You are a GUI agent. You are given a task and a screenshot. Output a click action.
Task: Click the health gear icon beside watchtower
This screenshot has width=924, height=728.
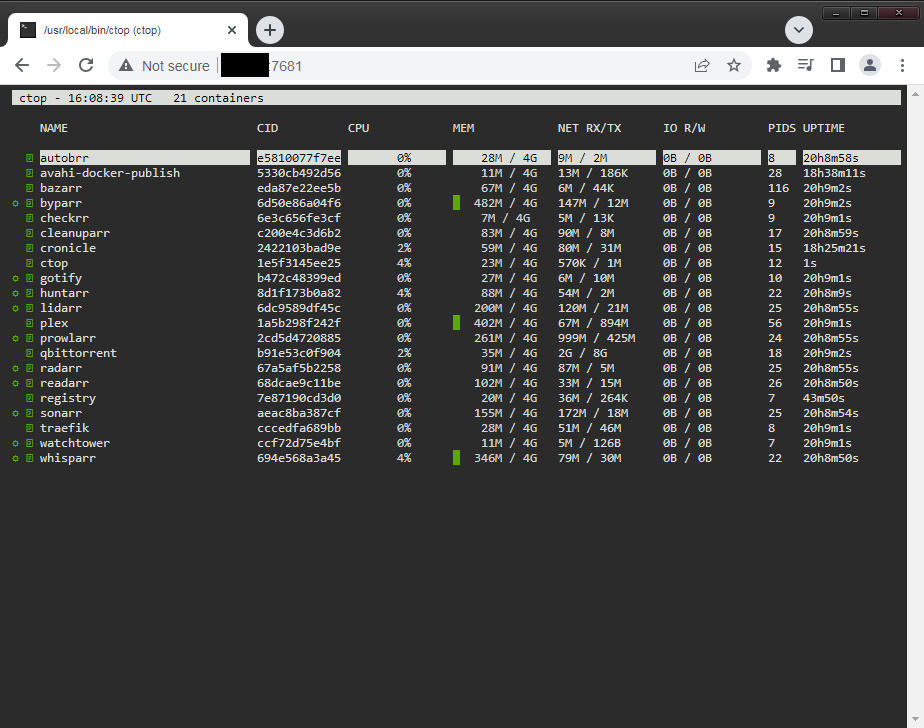click(16, 443)
